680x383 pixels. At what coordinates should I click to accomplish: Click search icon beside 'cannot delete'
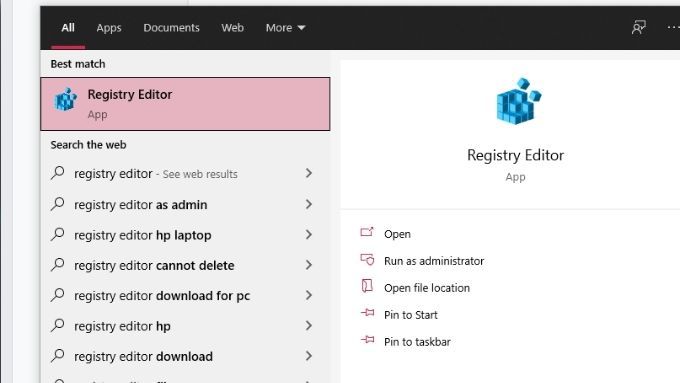(57, 265)
